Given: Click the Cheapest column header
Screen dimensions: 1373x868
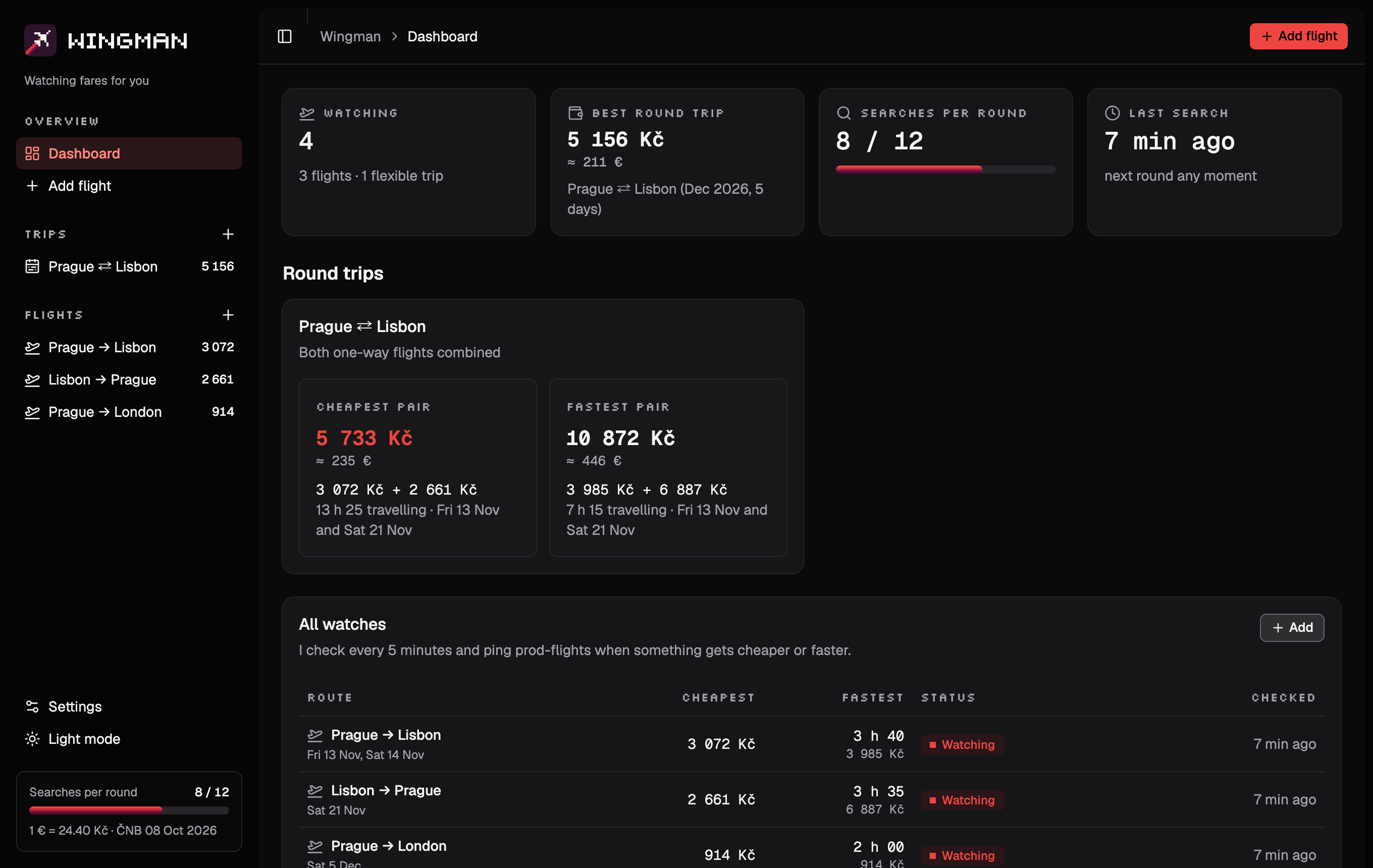Looking at the screenshot, I should (x=718, y=697).
